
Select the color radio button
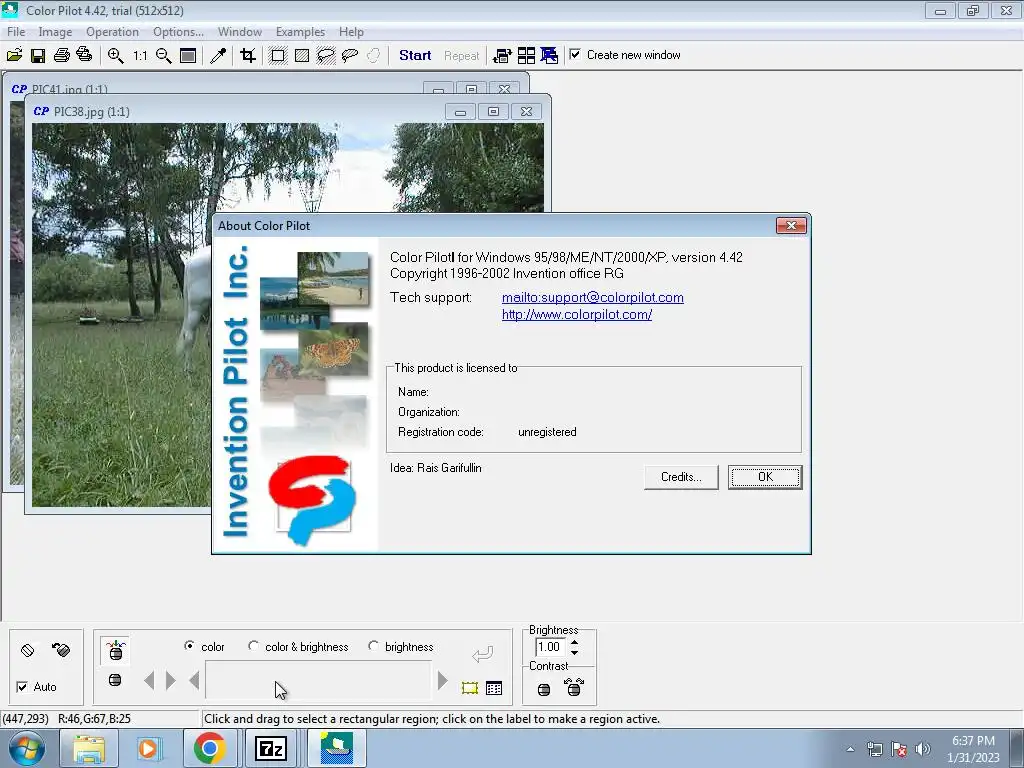189,646
